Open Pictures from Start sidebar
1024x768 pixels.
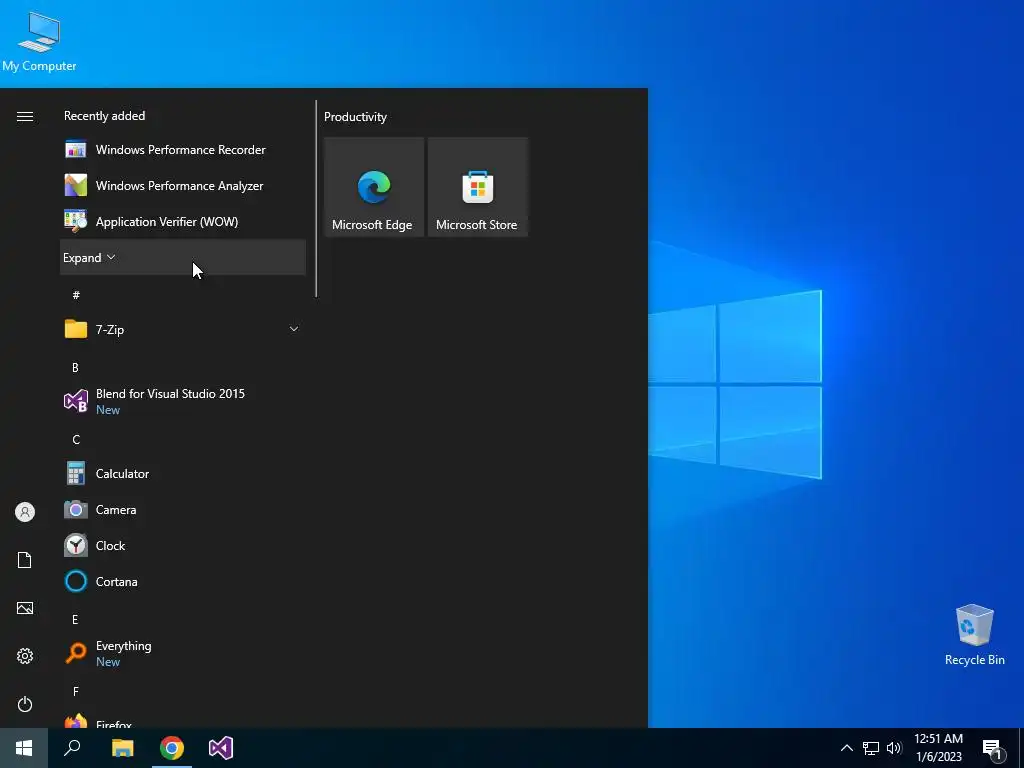[25, 608]
